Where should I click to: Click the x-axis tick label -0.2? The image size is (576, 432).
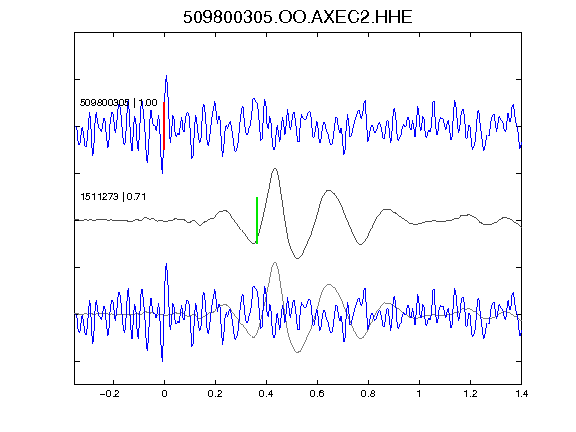110,394
